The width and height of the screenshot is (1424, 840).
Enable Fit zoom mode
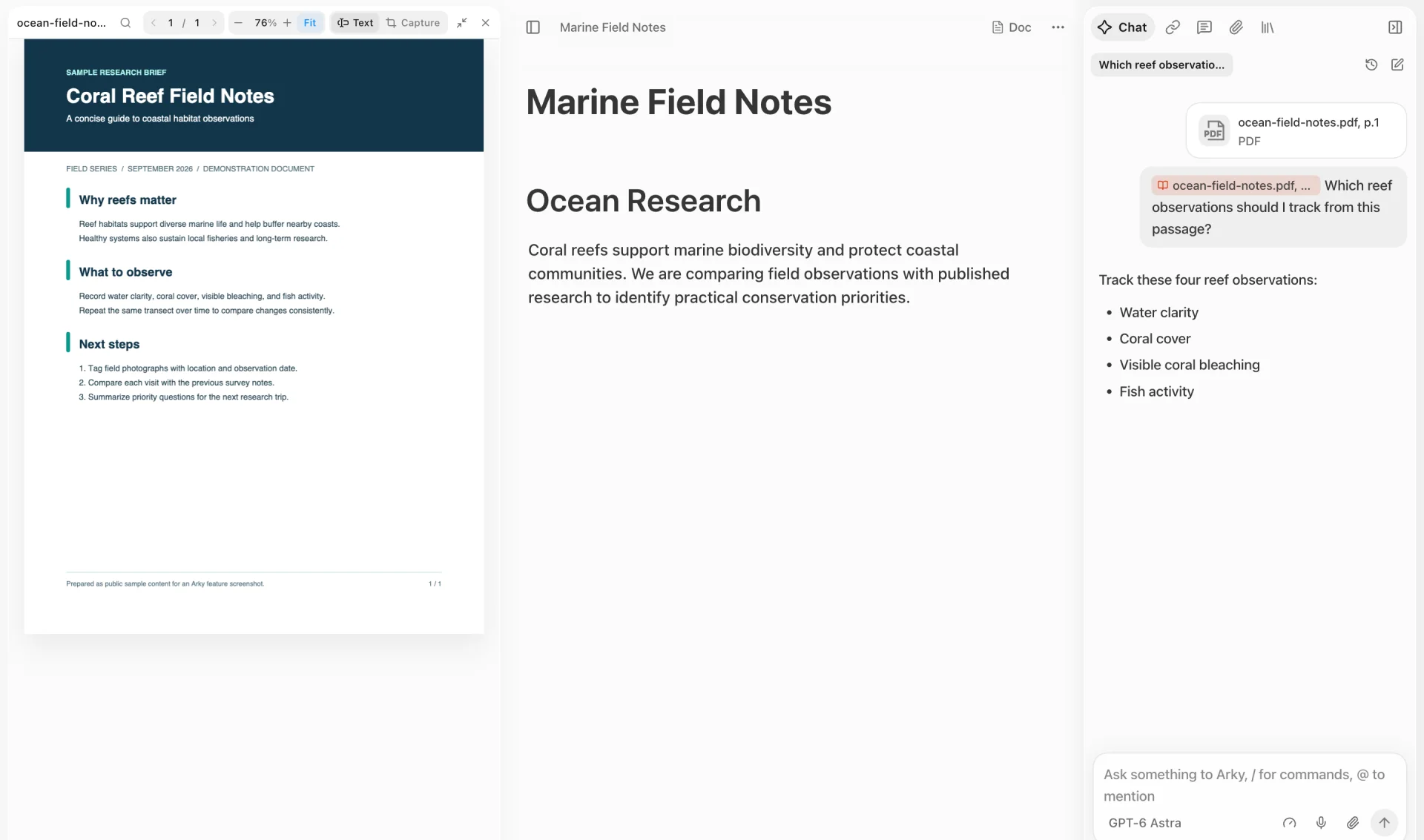tap(310, 23)
